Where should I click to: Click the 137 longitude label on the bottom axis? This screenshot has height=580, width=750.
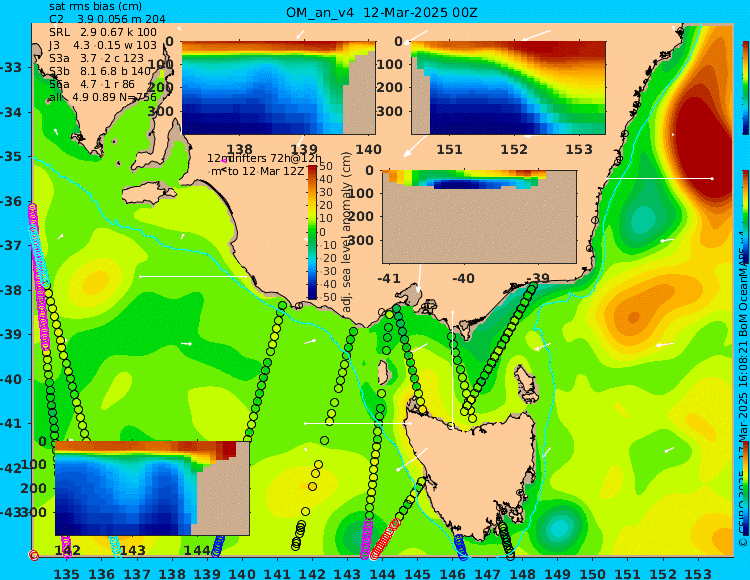(x=137, y=573)
